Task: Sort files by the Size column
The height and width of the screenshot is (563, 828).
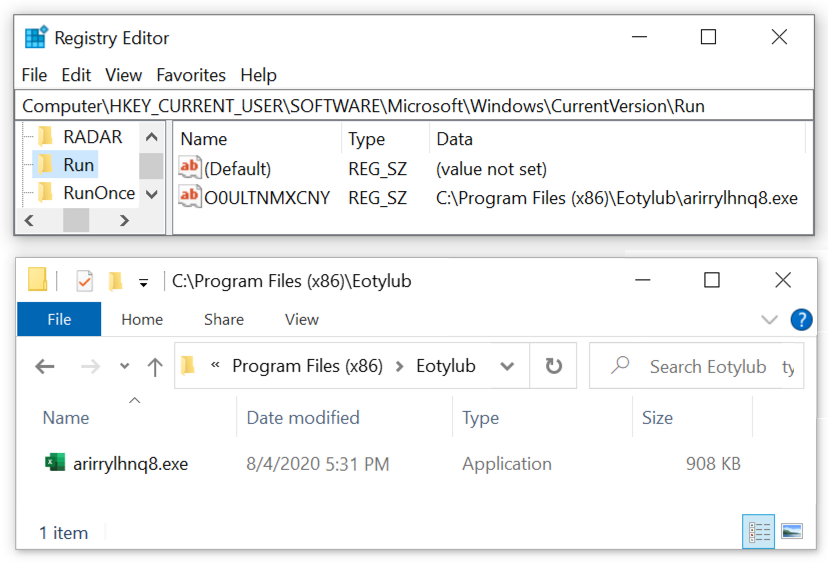Action: pos(657,418)
